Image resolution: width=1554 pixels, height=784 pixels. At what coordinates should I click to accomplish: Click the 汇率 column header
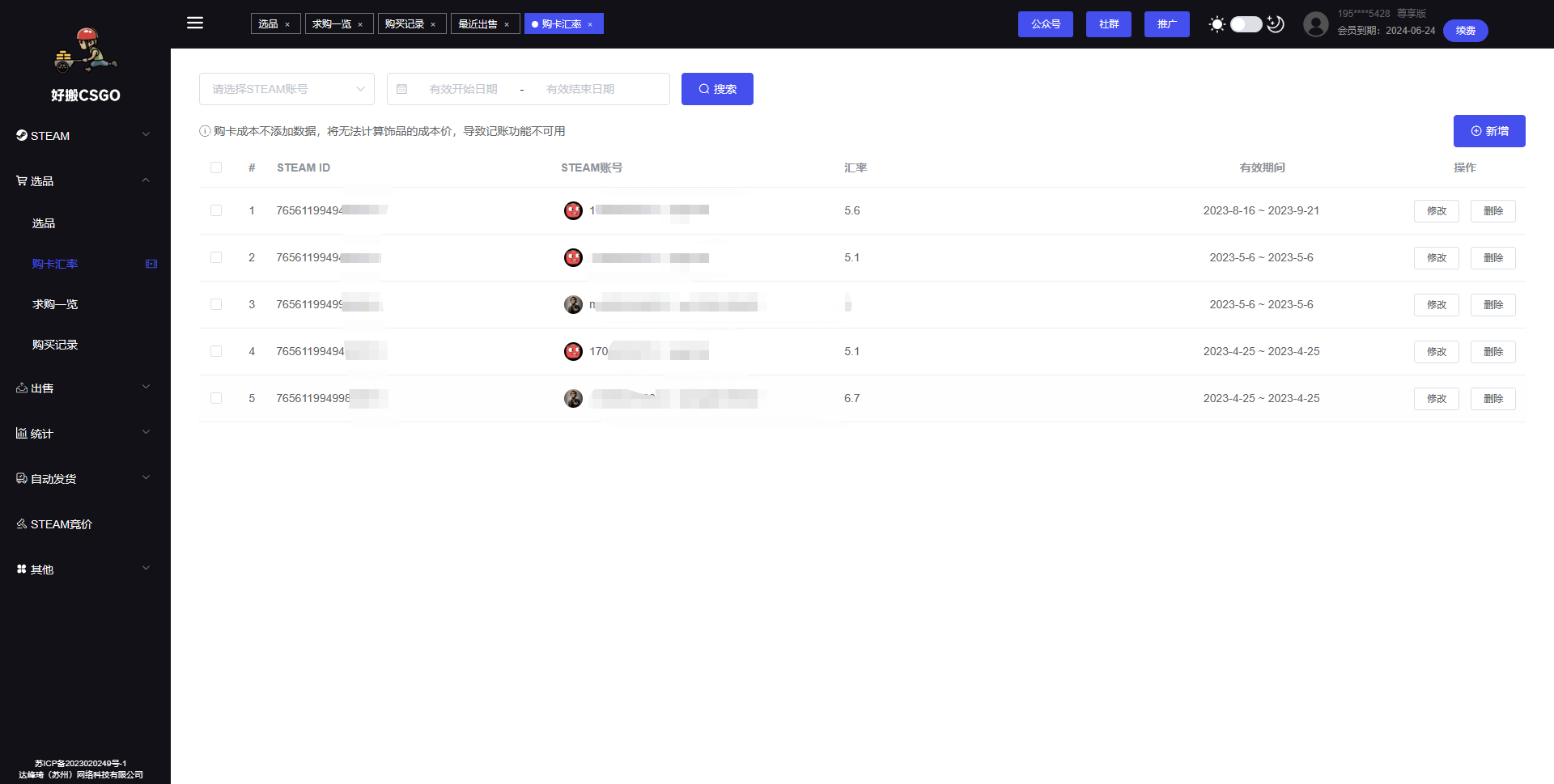(856, 167)
